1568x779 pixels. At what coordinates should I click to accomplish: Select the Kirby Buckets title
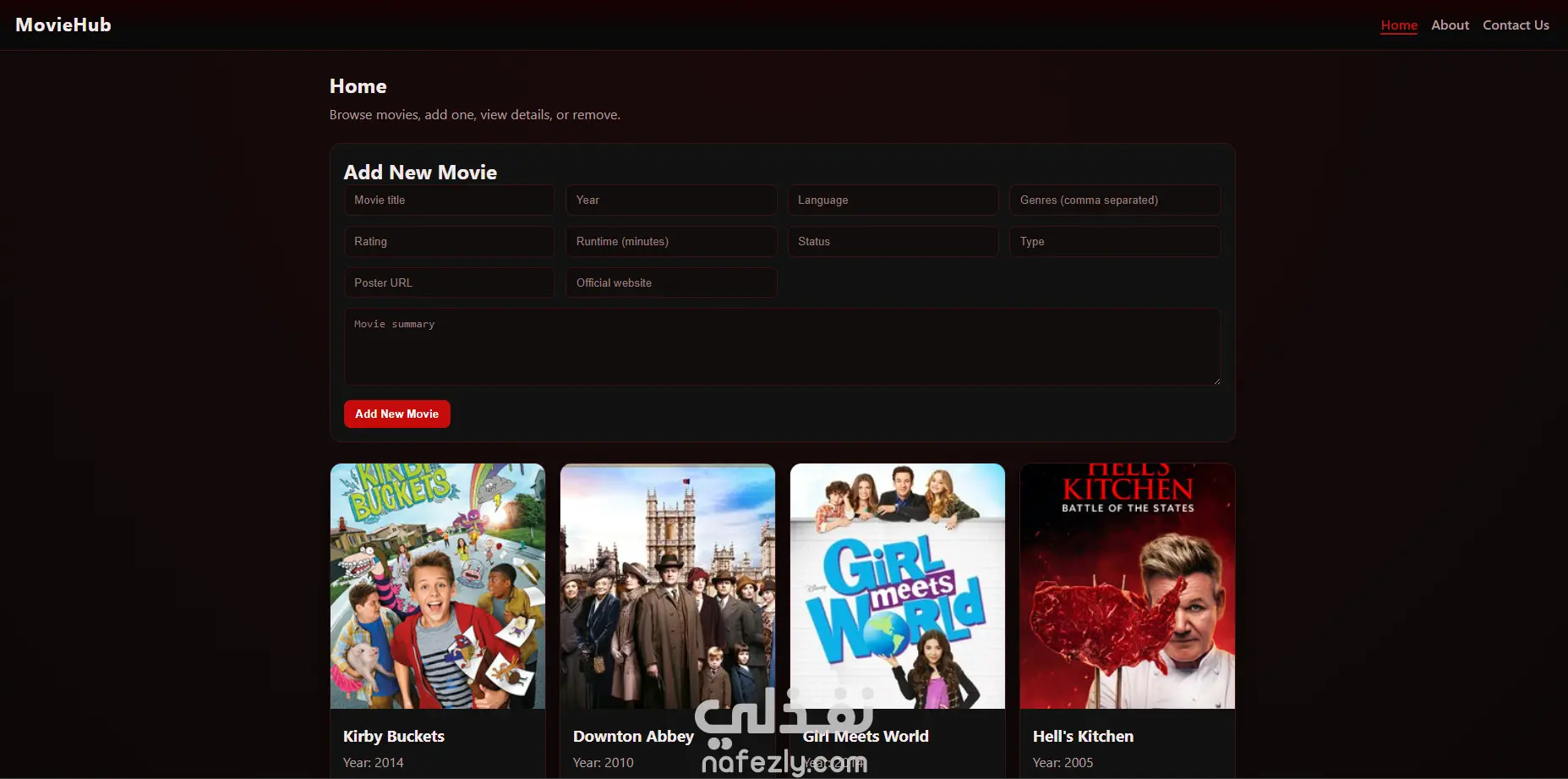point(394,737)
